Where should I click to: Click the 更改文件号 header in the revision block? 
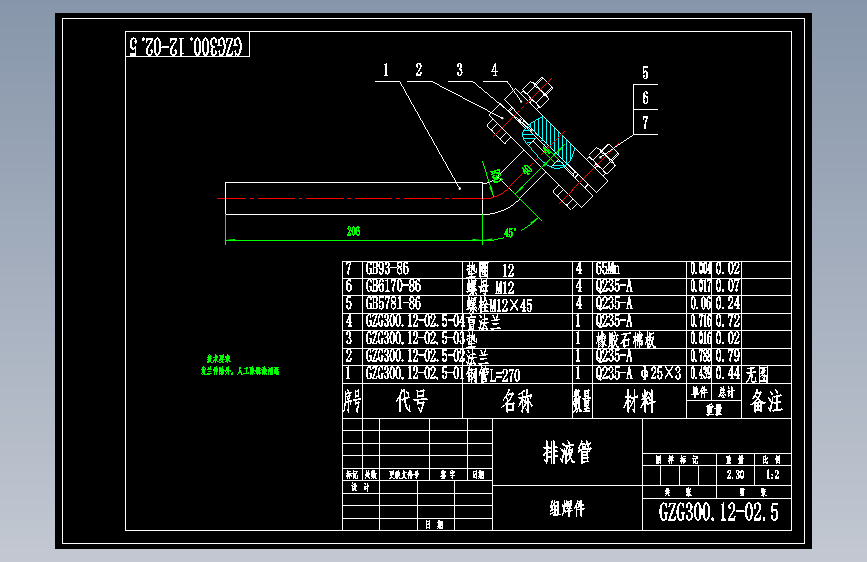(x=404, y=475)
